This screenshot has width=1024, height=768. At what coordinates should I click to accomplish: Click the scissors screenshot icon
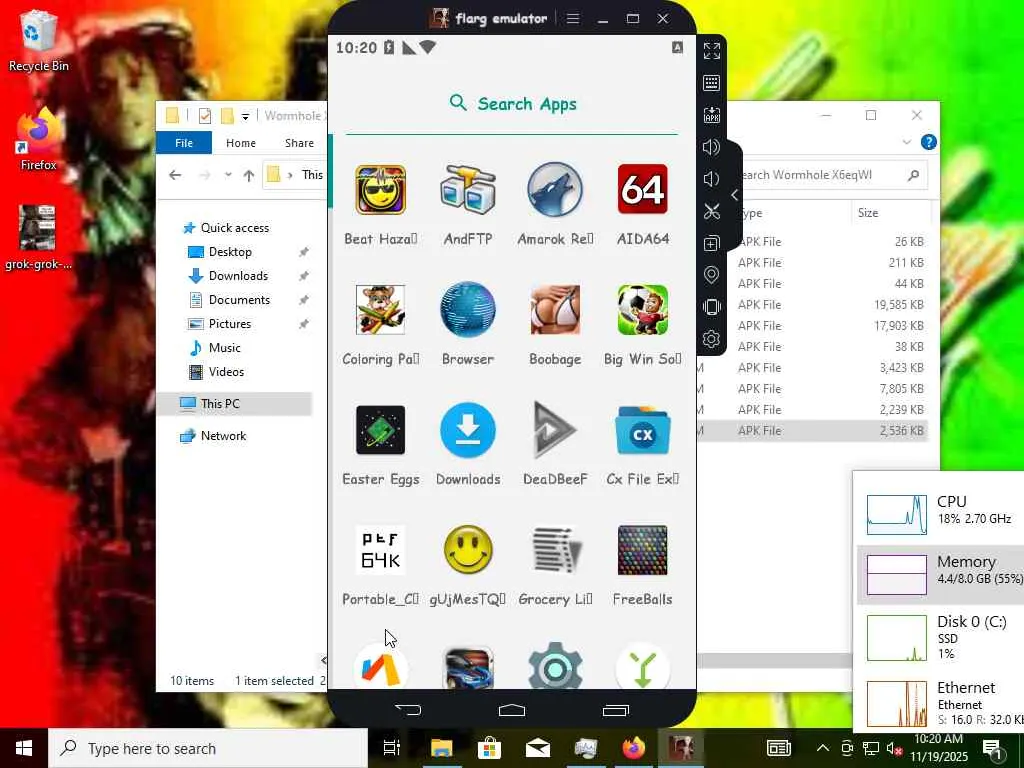point(712,211)
